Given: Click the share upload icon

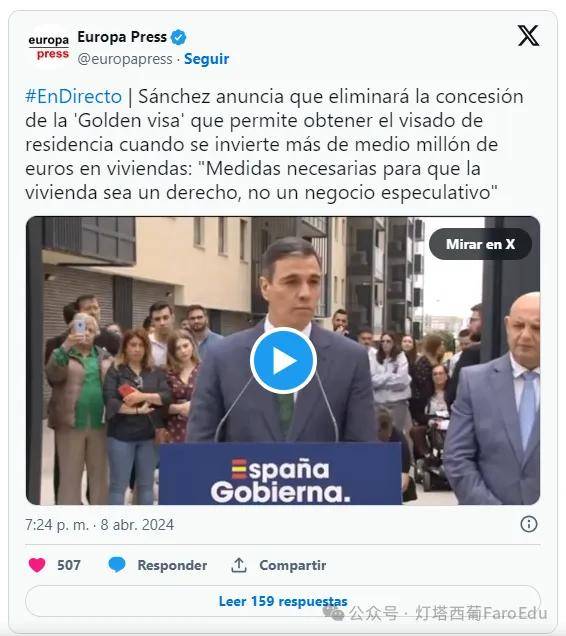Looking at the screenshot, I should pyautogui.click(x=239, y=565).
